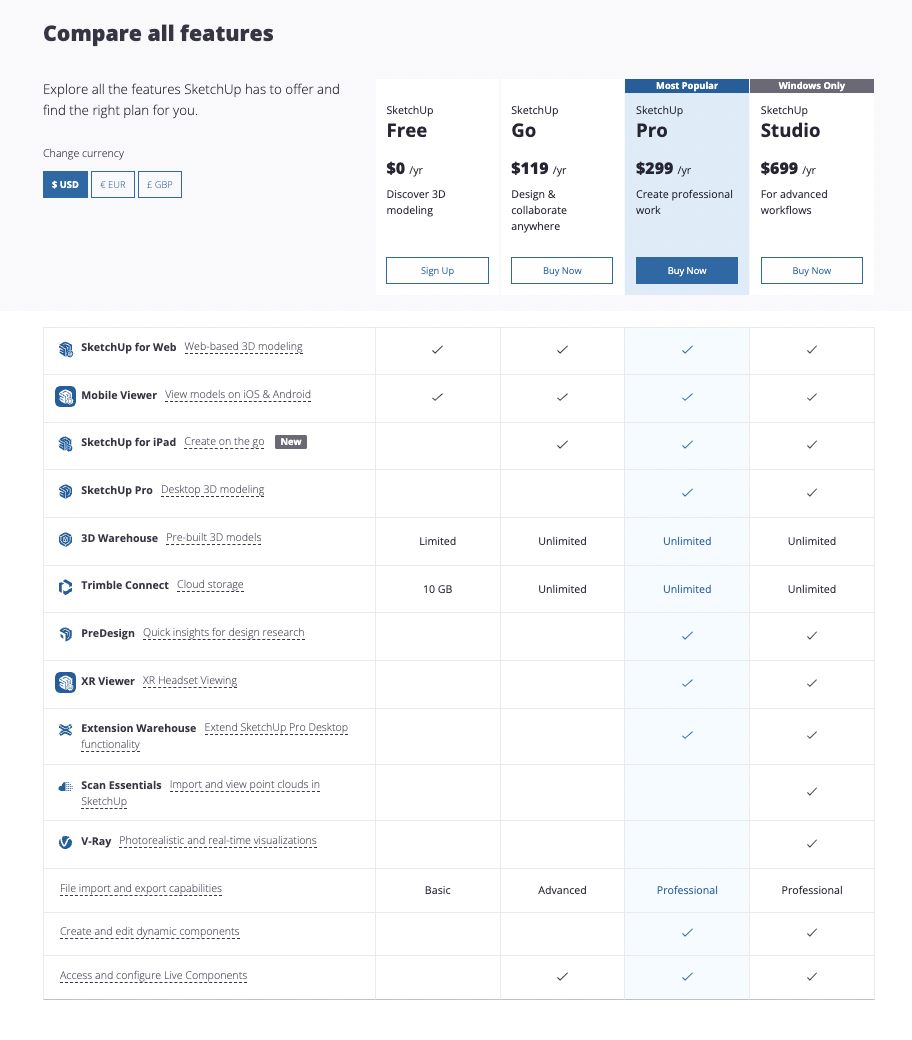The image size is (912, 1040).
Task: Click the XR Viewer icon
Action: tap(65, 682)
